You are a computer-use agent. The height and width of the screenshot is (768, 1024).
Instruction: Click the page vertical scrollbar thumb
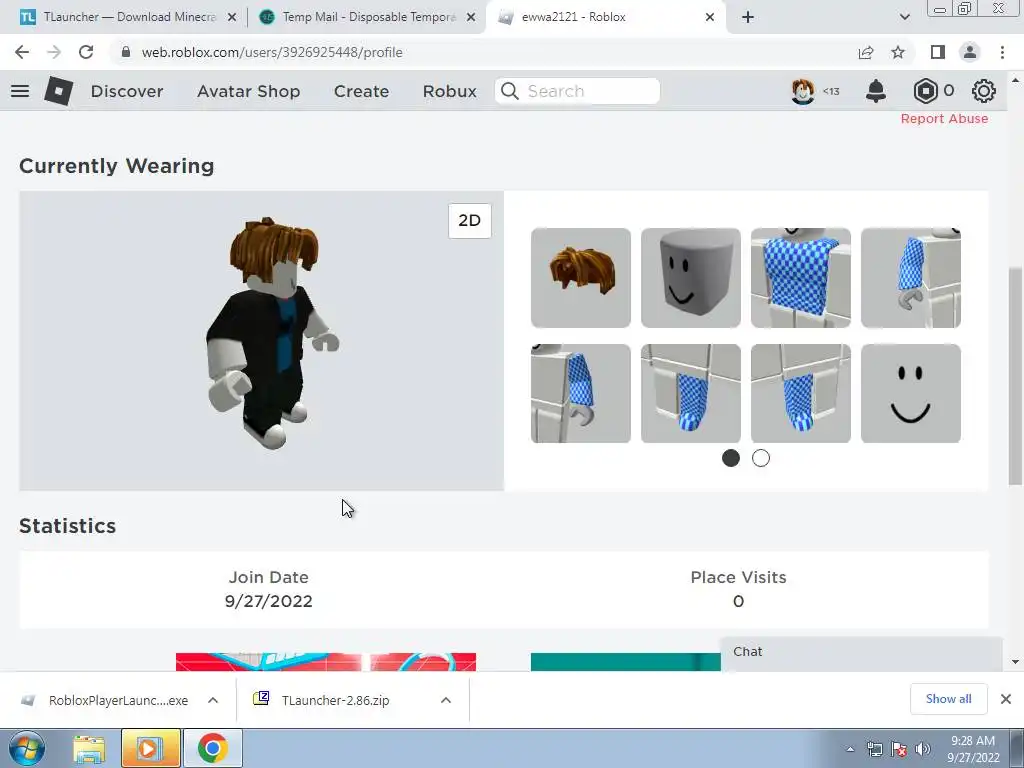1015,376
